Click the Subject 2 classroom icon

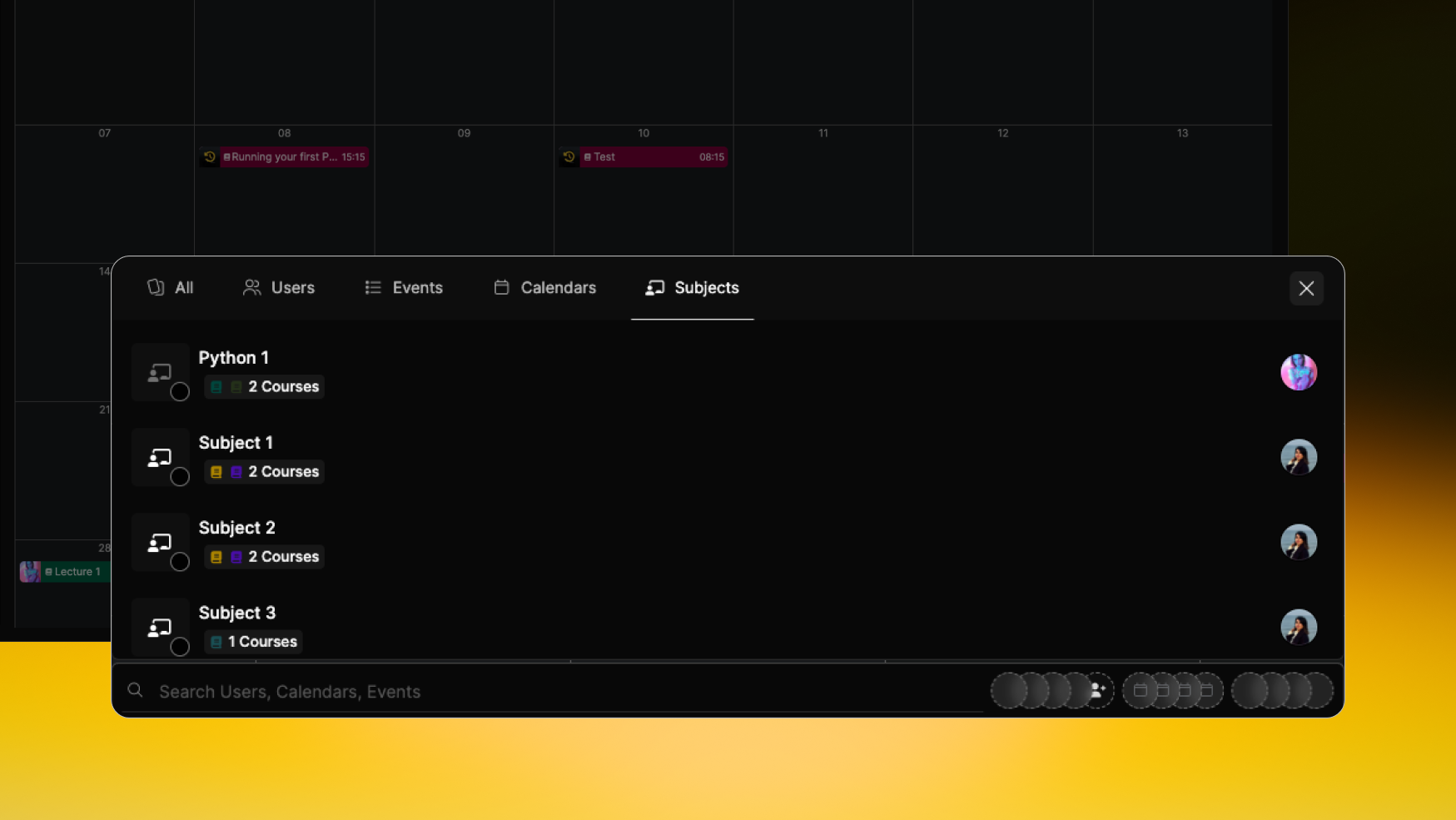click(159, 542)
